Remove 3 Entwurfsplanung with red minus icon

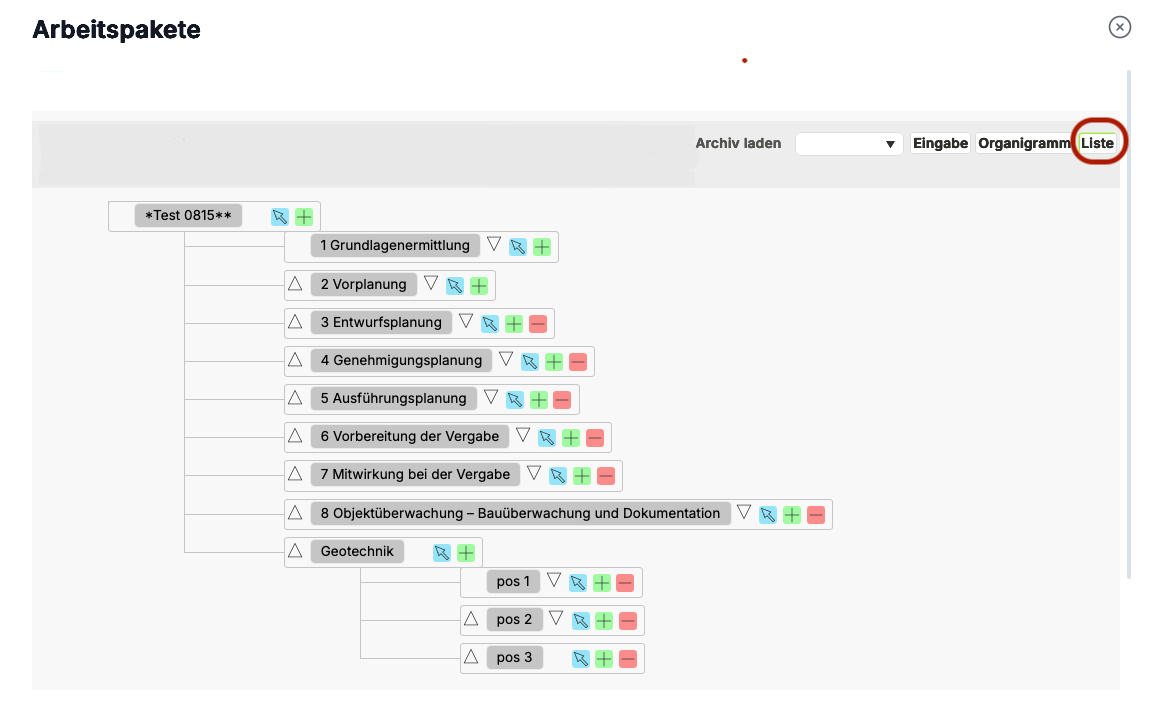(x=538, y=324)
